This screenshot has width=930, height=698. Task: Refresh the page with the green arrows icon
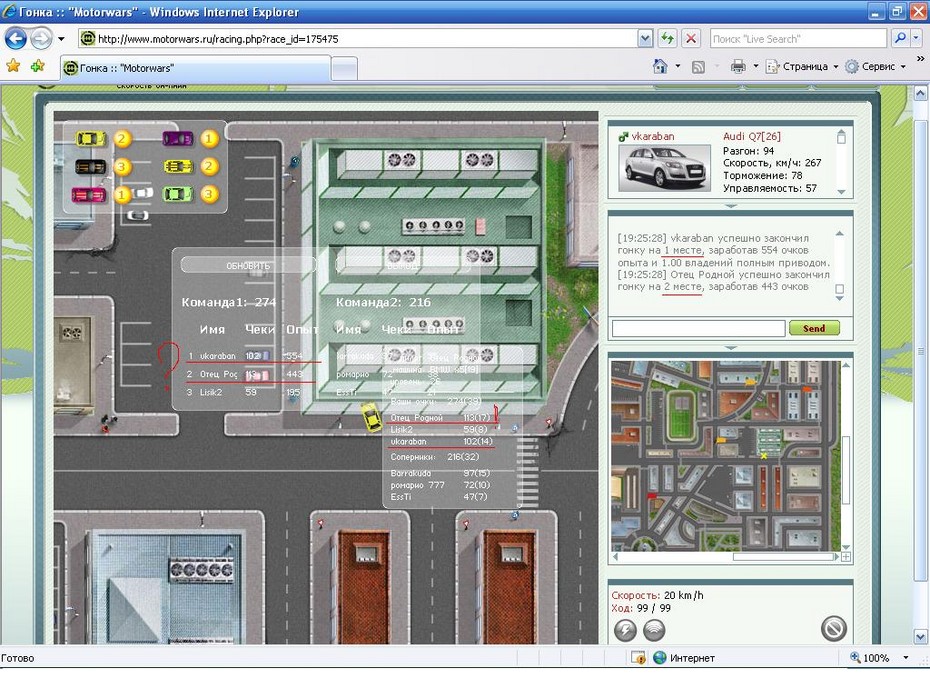tap(667, 39)
